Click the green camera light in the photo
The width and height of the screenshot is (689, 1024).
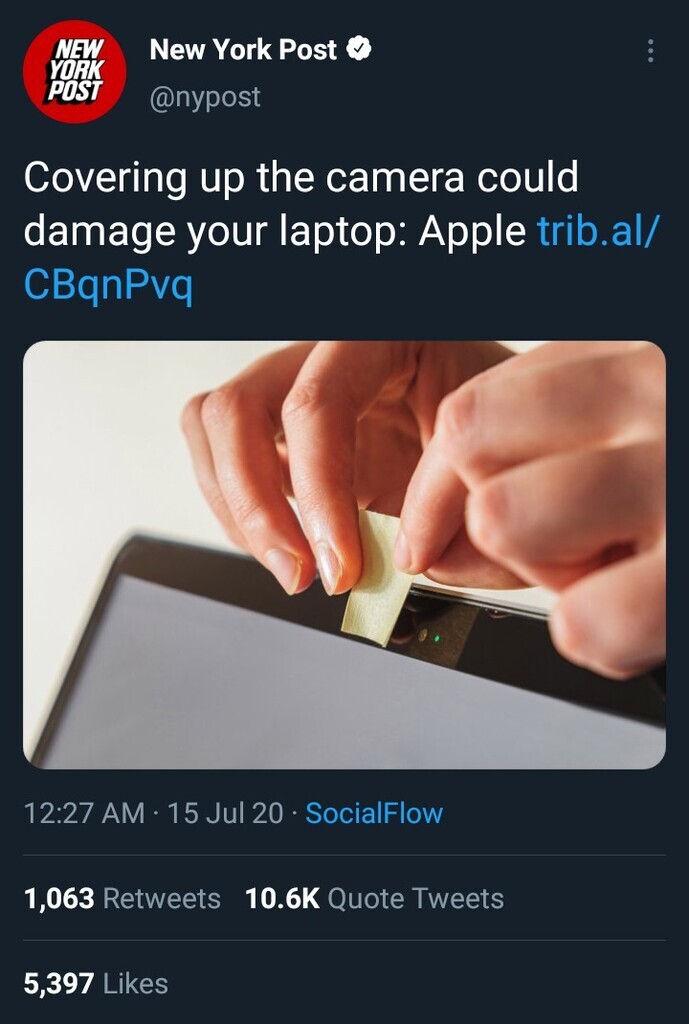coord(437,635)
